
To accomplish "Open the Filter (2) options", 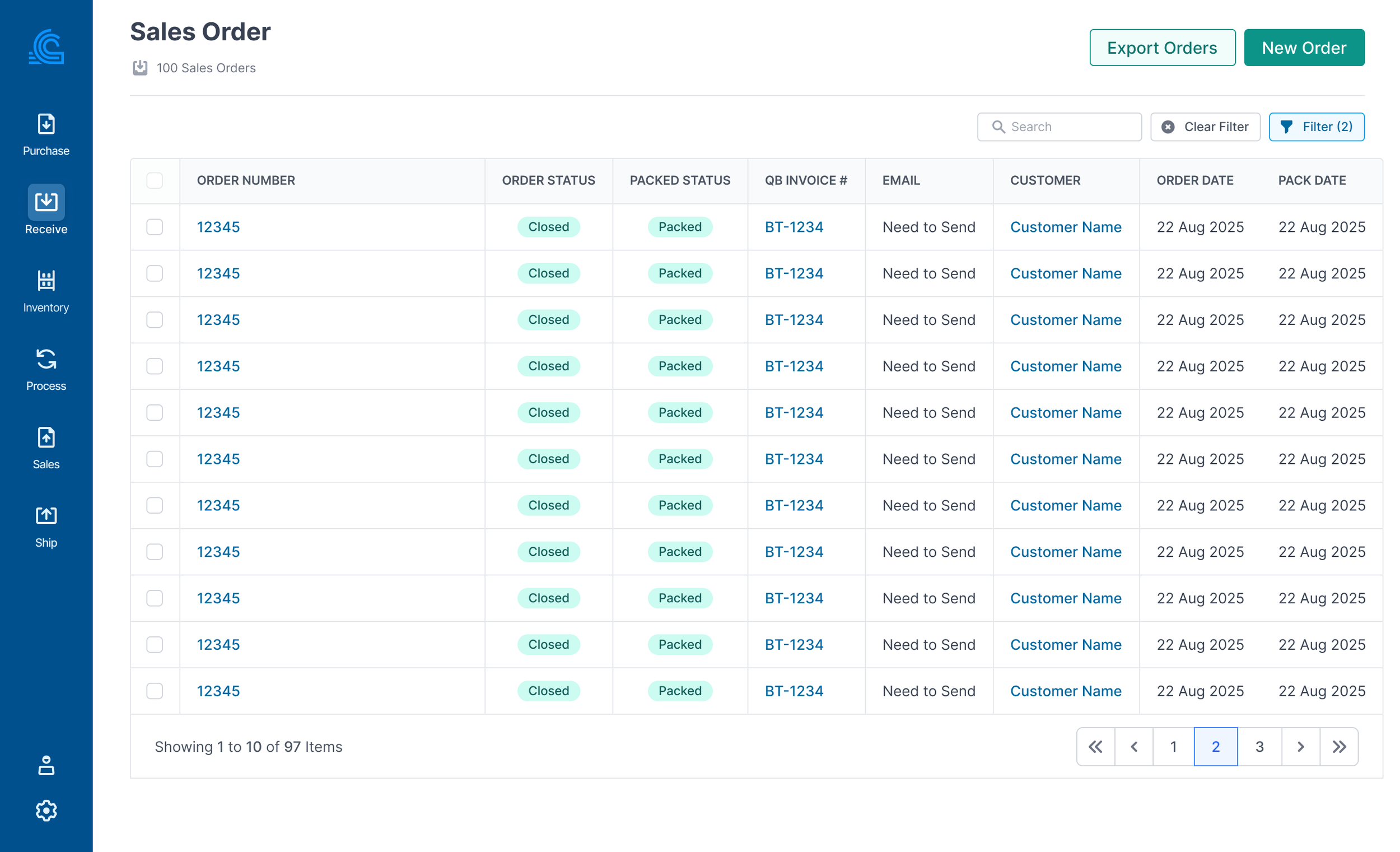I will (1316, 127).
